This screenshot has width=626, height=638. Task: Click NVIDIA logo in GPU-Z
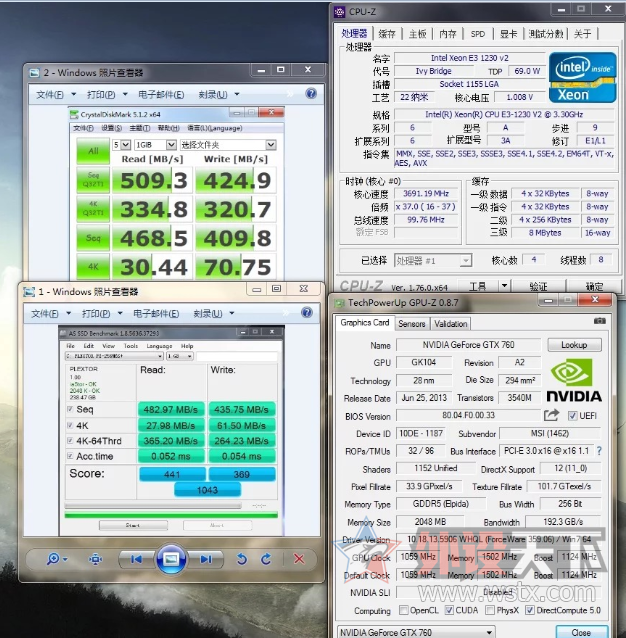[574, 382]
